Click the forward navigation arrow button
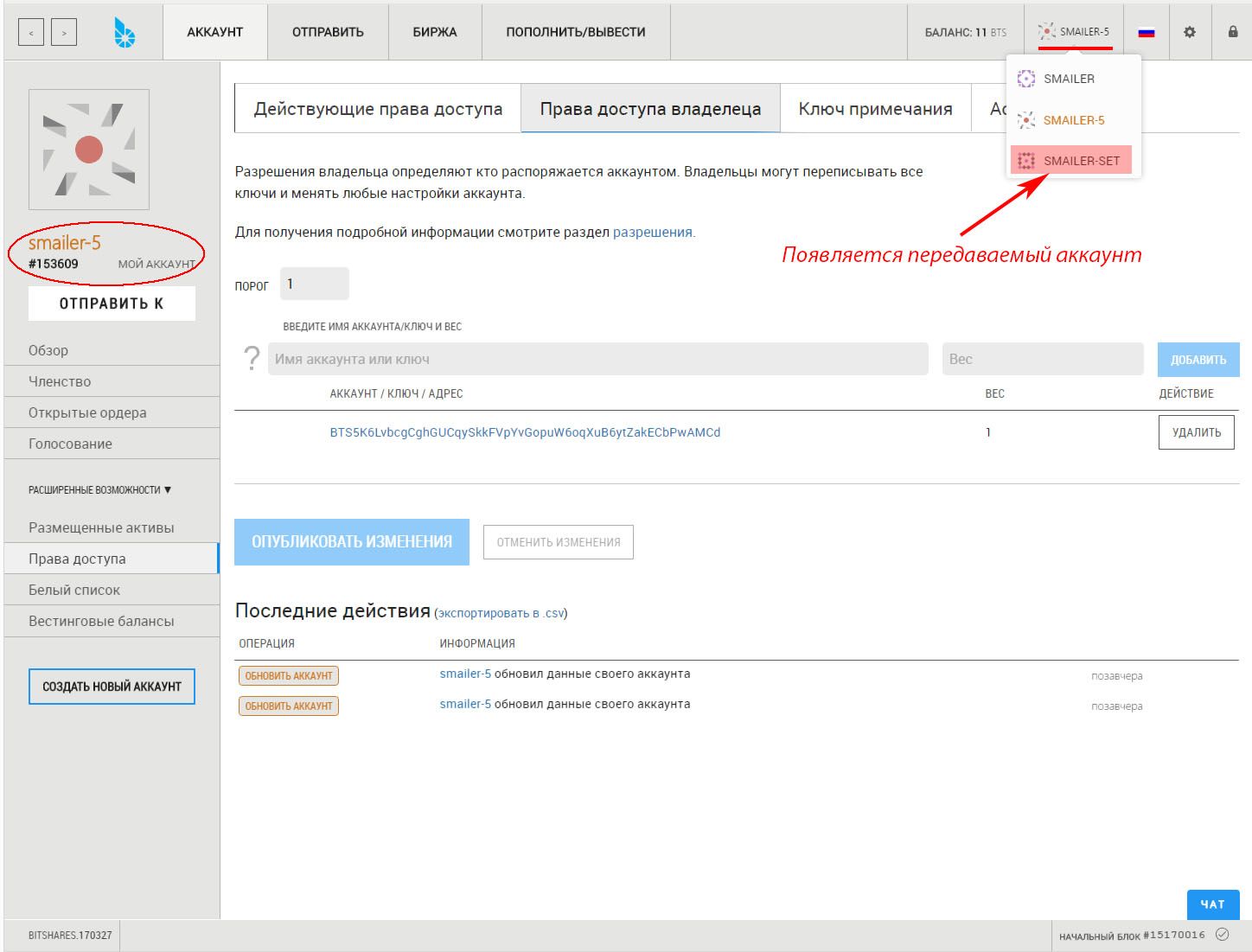Image resolution: width=1252 pixels, height=952 pixels. pos(63,33)
